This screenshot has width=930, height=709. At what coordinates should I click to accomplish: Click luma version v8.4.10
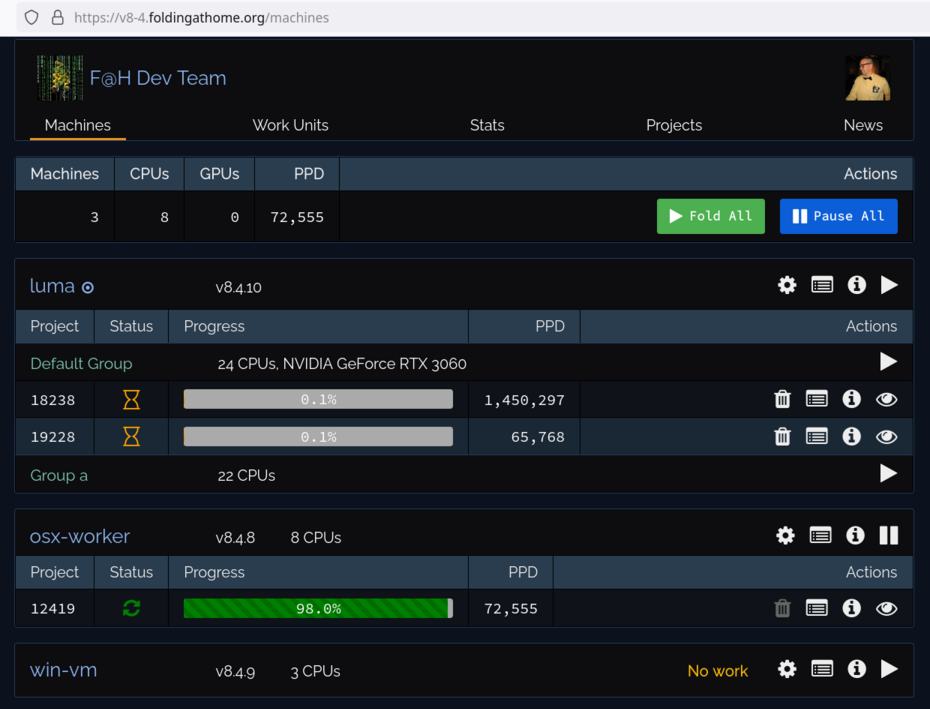[x=238, y=288]
